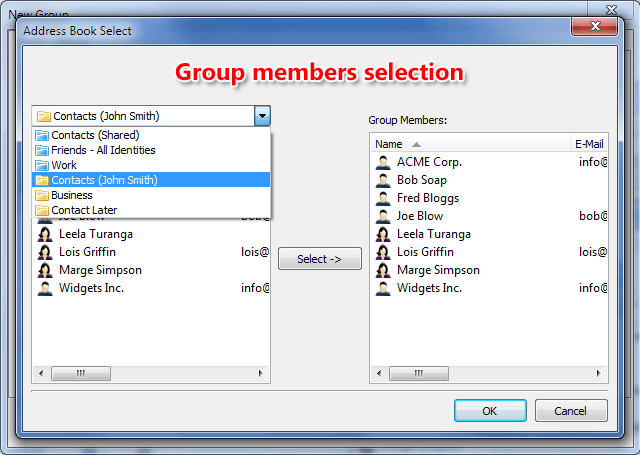The width and height of the screenshot is (640, 455).
Task: Click Bob Soap avatar icon in Group Members
Action: pyautogui.click(x=383, y=180)
